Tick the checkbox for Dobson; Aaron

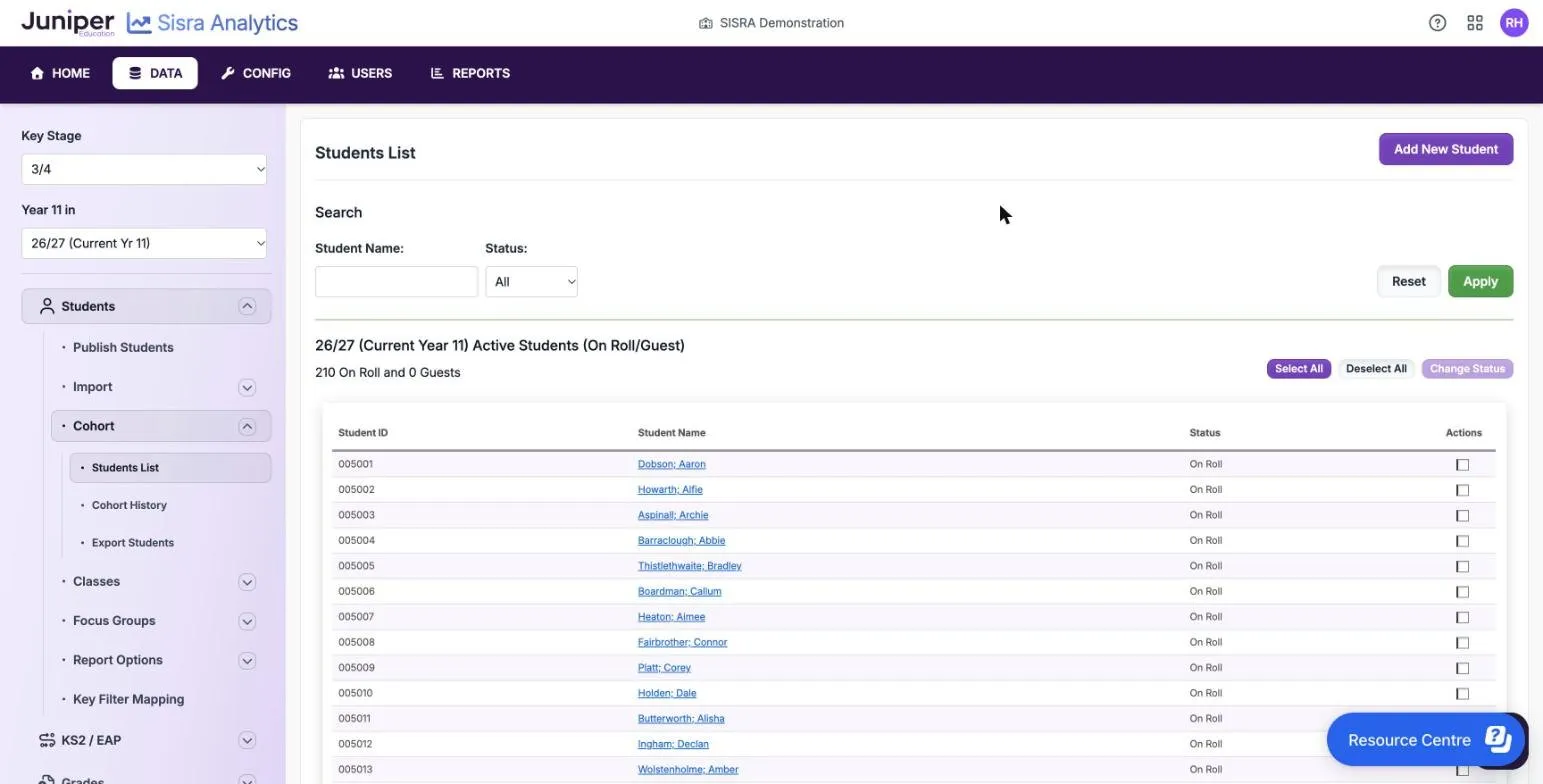[x=1462, y=465]
